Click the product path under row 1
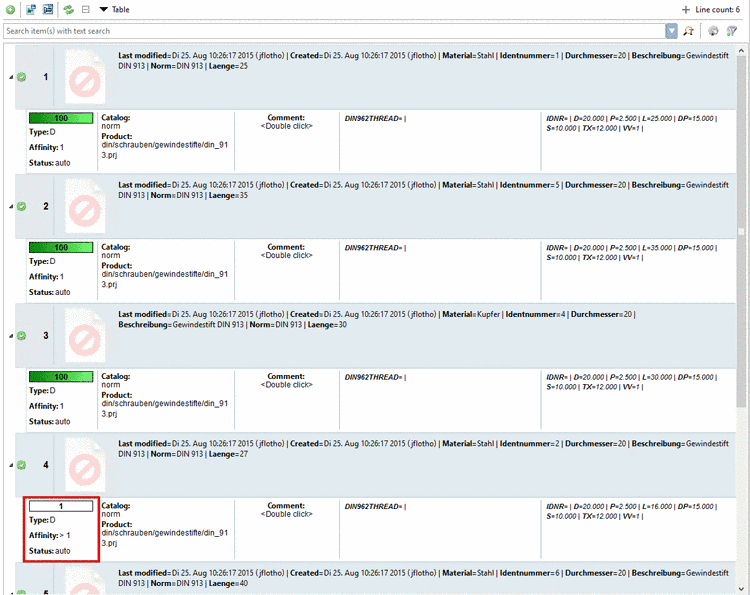 165,150
